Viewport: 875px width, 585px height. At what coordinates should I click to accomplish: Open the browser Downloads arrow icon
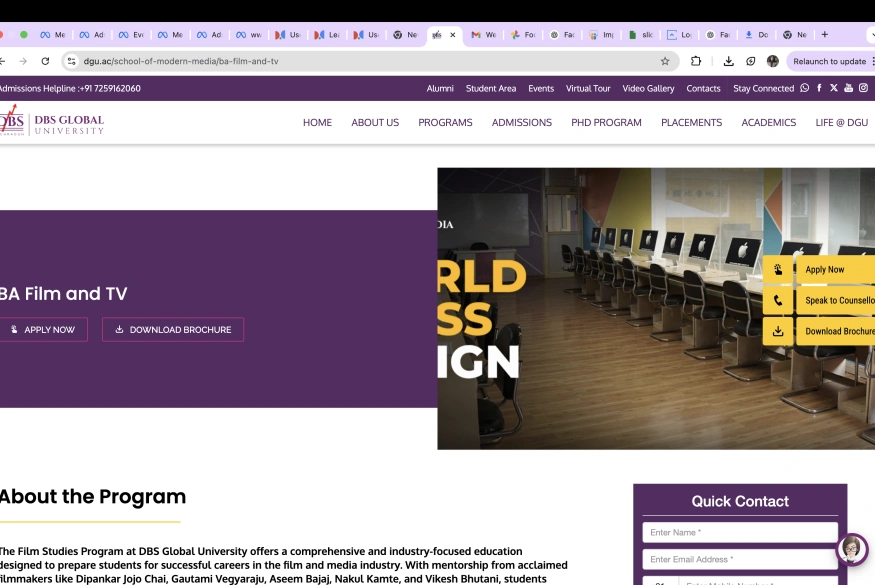click(728, 61)
